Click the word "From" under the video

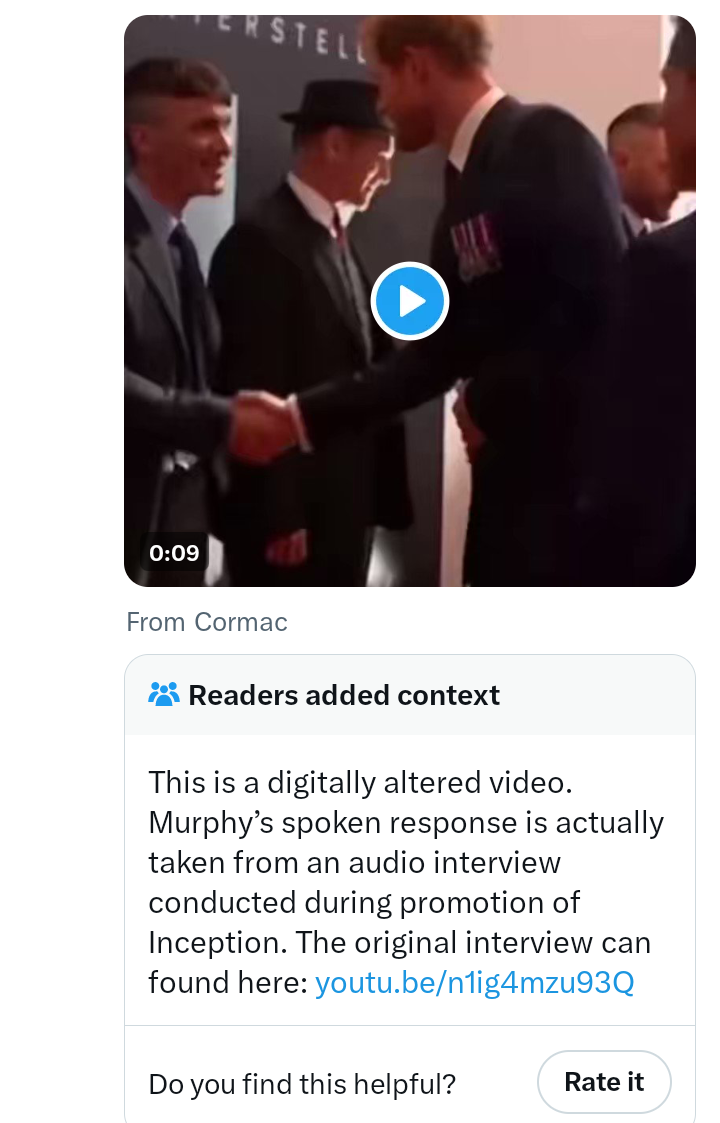(155, 622)
